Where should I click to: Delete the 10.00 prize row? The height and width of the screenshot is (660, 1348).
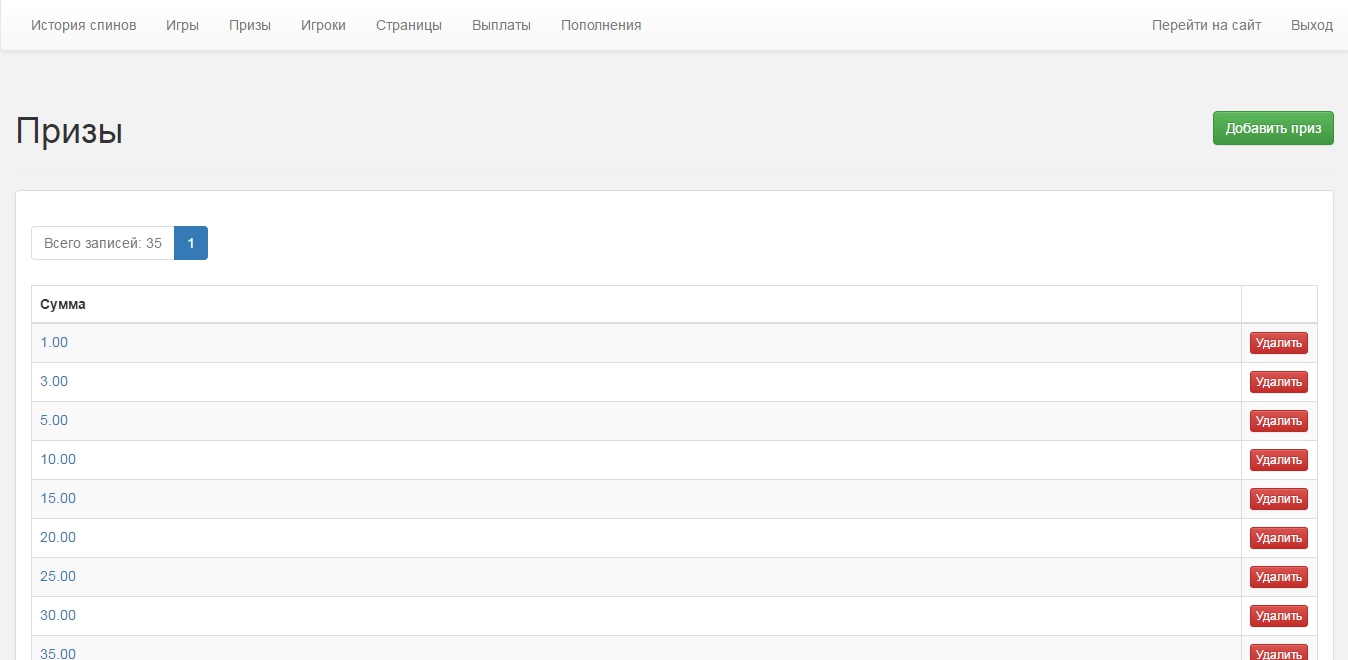(1278, 460)
